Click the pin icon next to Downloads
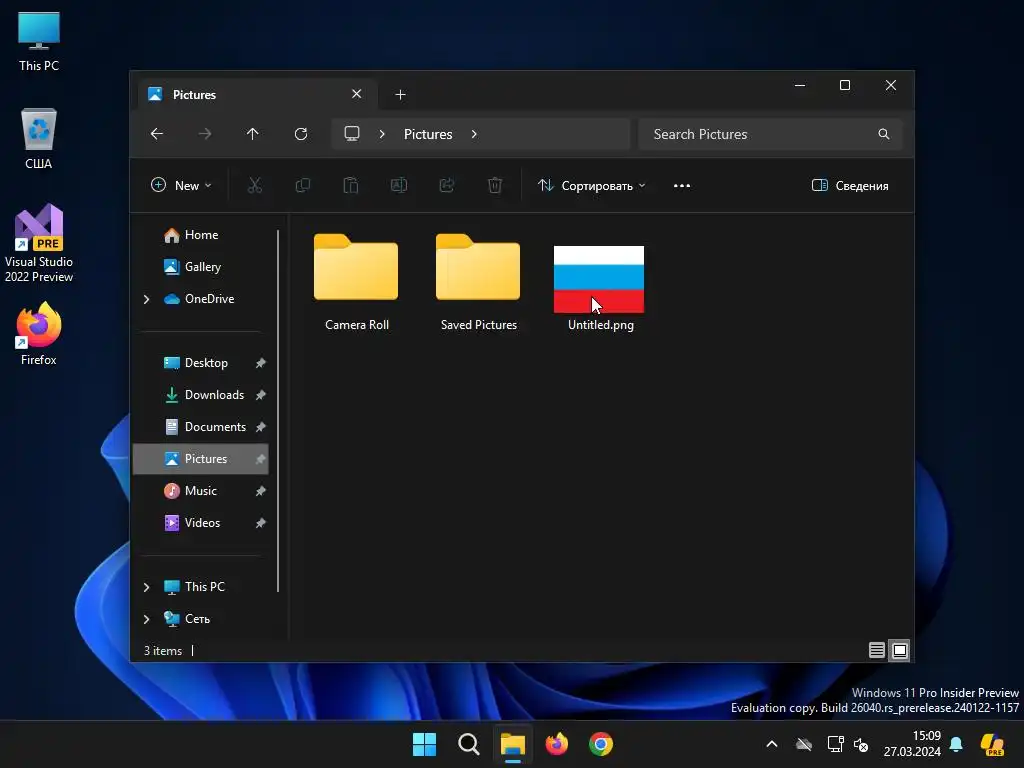The image size is (1024, 768). [x=261, y=395]
